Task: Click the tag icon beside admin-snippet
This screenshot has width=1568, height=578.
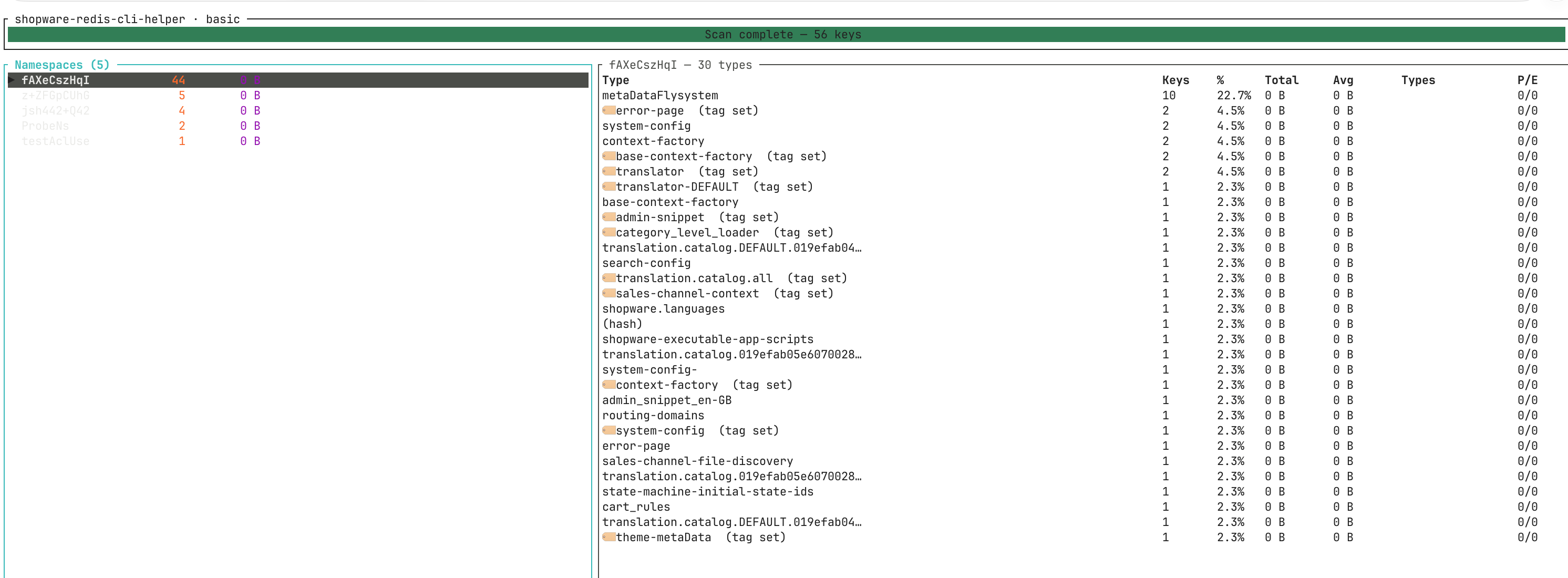Action: click(608, 216)
